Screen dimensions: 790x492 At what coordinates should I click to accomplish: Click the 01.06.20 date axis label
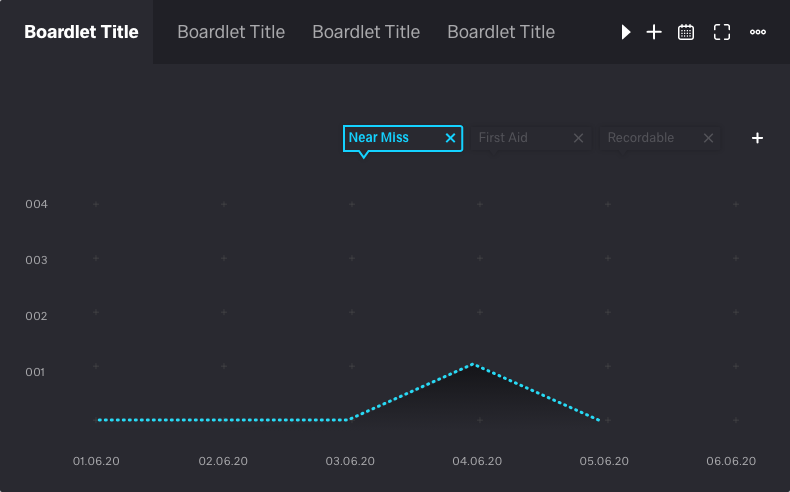(97, 461)
